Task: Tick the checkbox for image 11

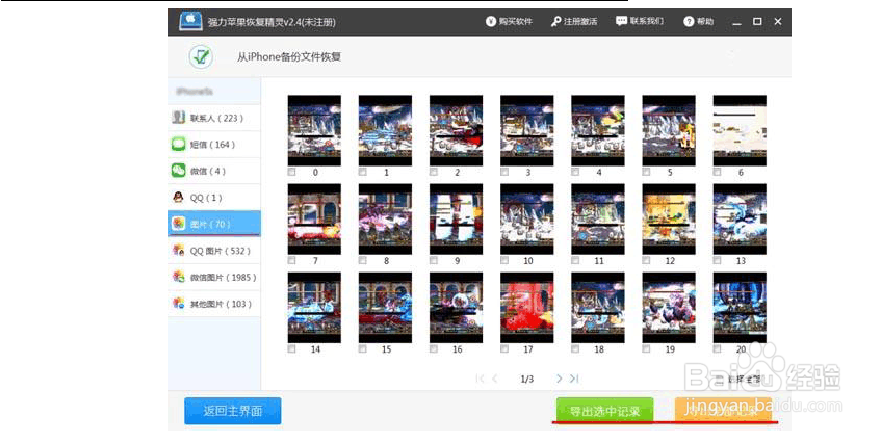Action: [x=575, y=260]
